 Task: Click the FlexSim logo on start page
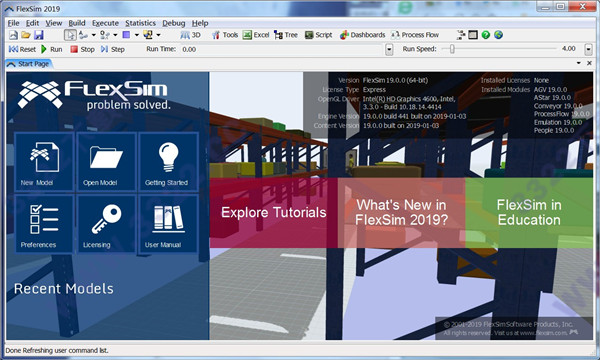click(94, 95)
